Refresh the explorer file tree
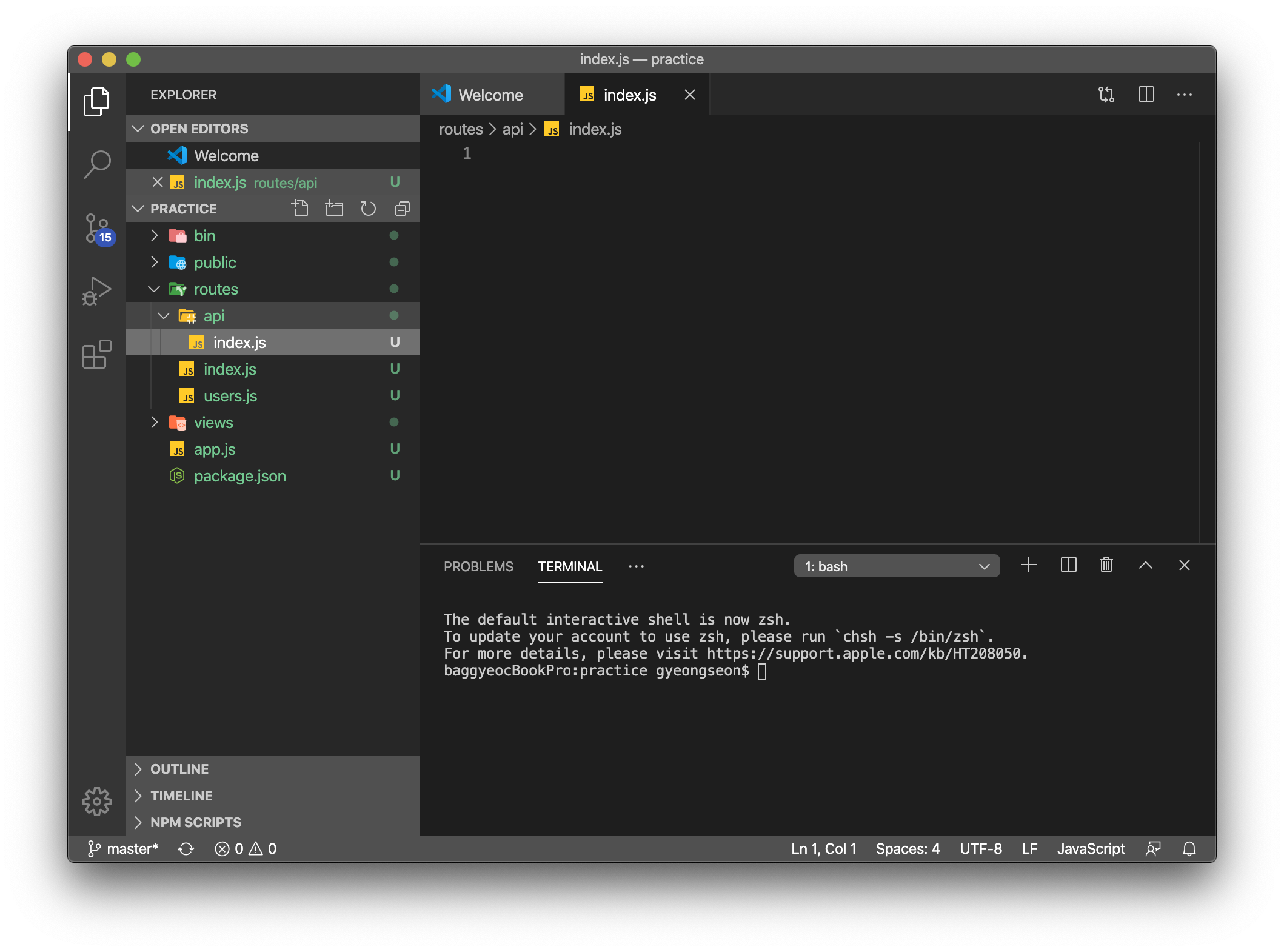 pyautogui.click(x=368, y=209)
